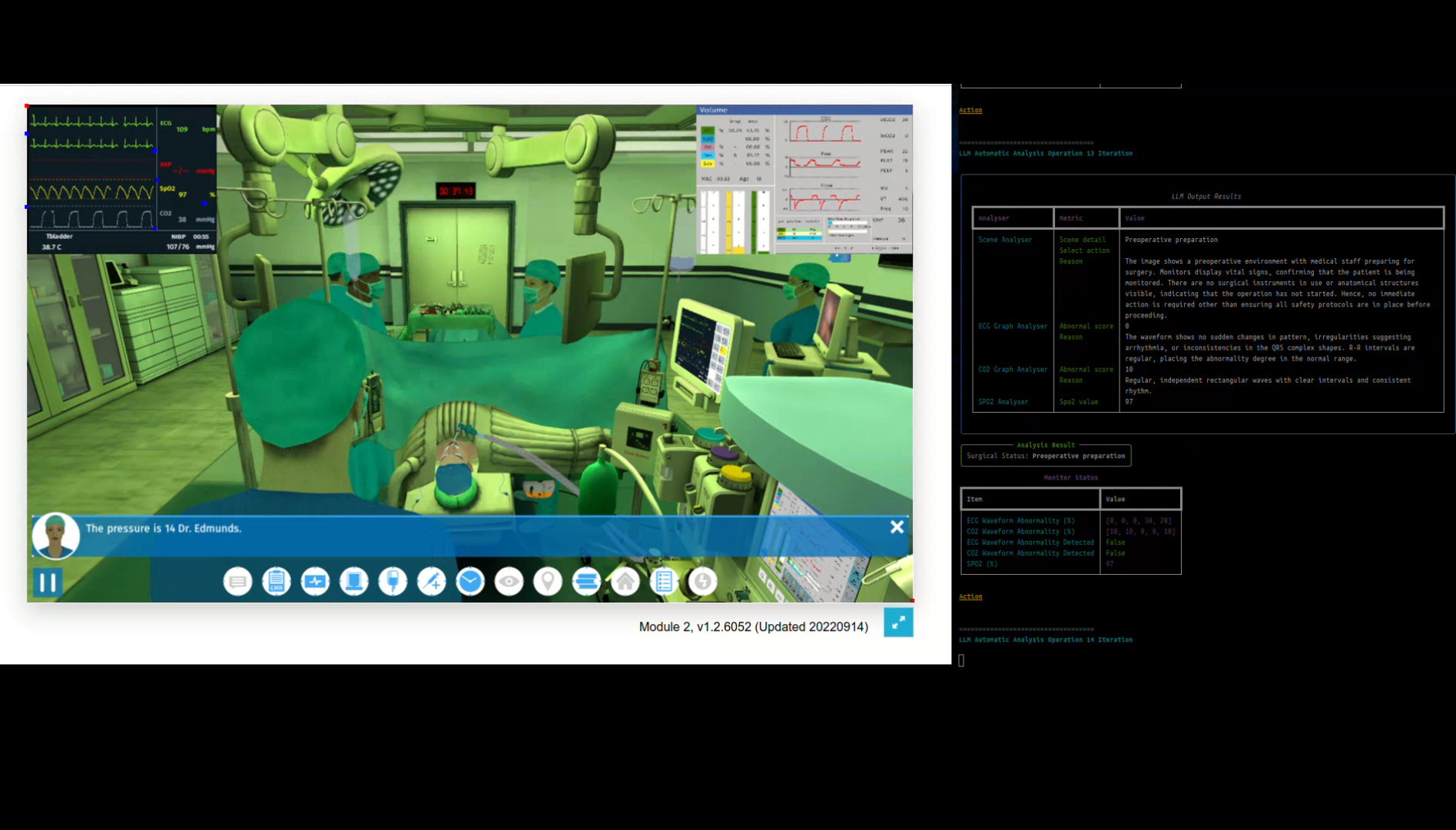Open the vital signs monitor icon
Image resolution: width=1456 pixels, height=830 pixels.
tap(315, 582)
